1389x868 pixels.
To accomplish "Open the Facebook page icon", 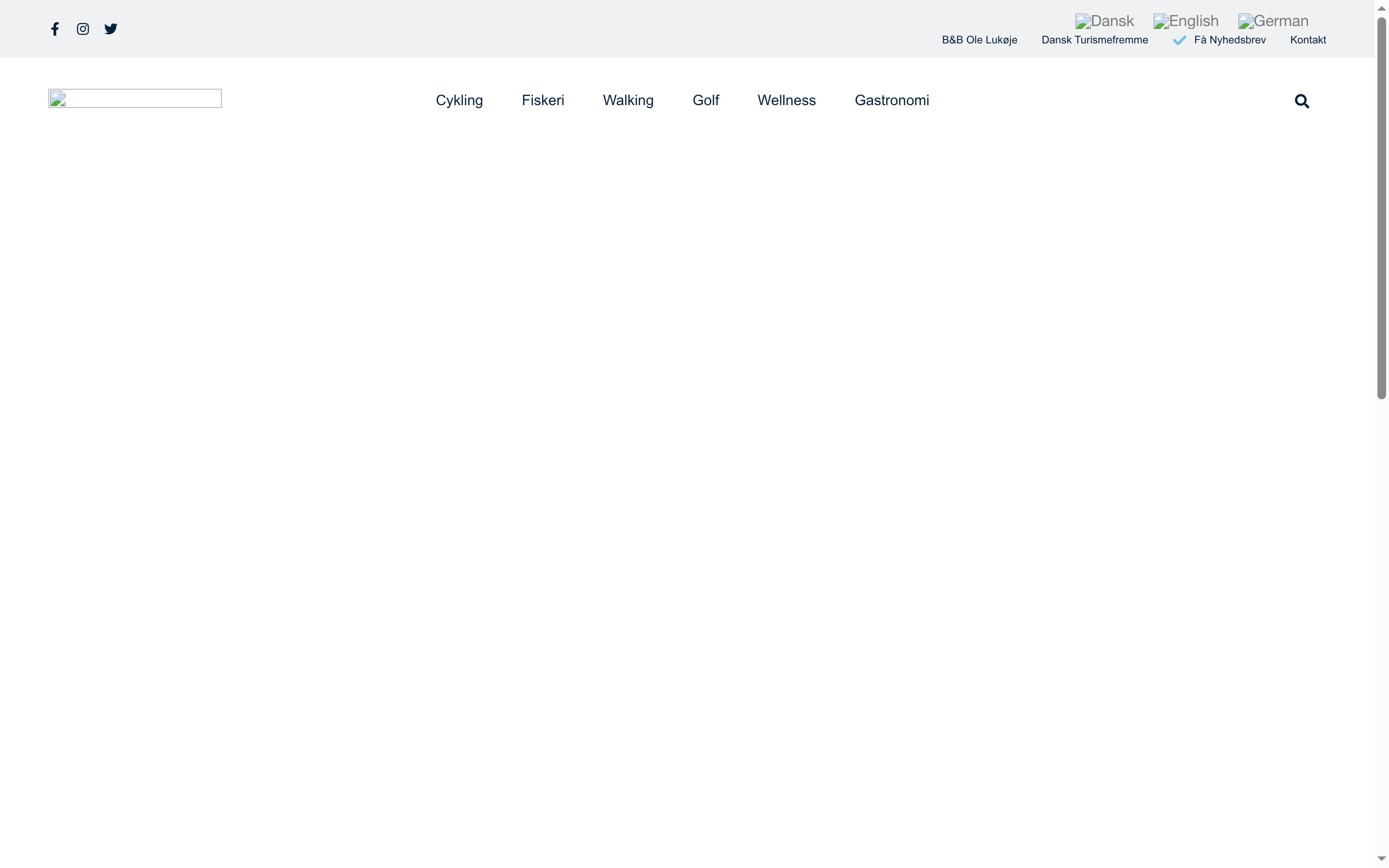I will click(54, 28).
